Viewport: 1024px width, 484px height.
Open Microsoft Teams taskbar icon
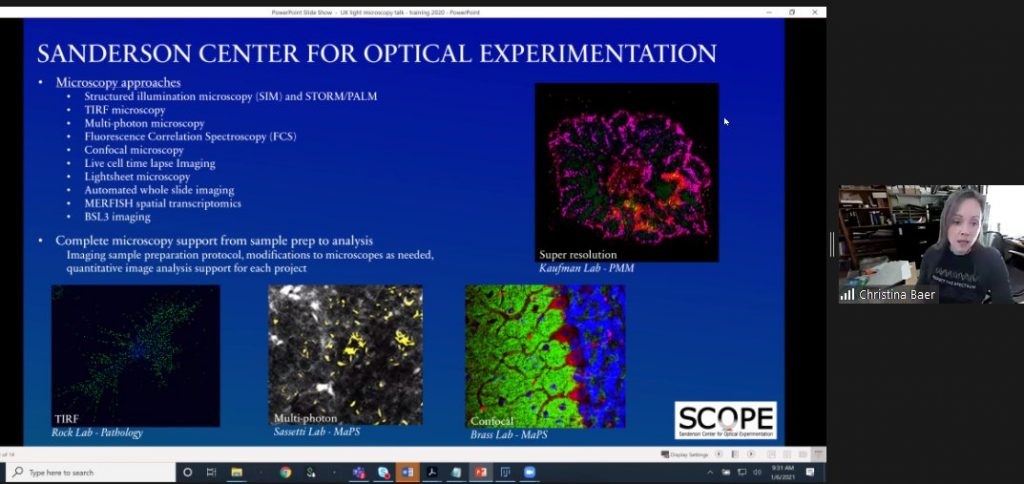[358, 472]
